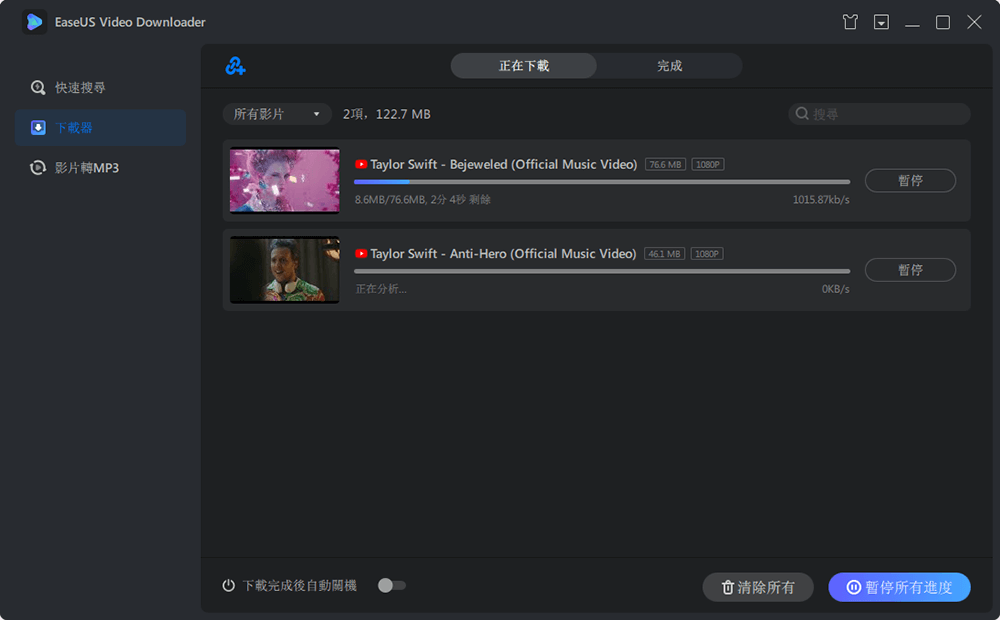Click the Anti-Hero video thumbnail

coord(284,270)
